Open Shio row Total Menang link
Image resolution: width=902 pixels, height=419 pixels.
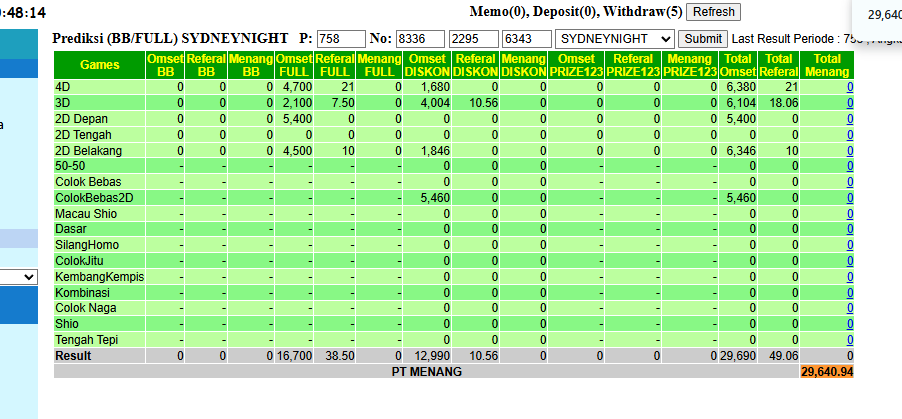[x=850, y=324]
